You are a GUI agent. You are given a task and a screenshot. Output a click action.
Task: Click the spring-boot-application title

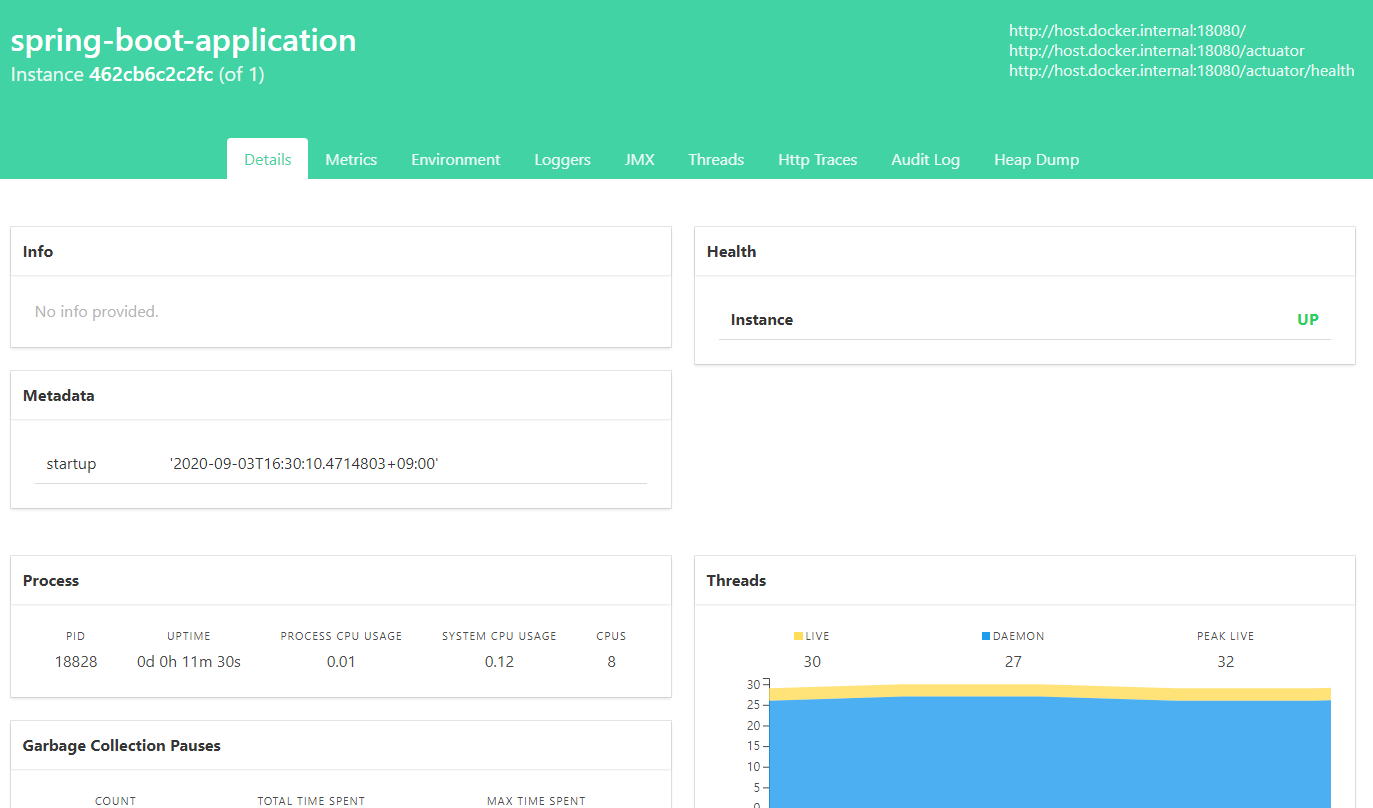[x=183, y=40]
